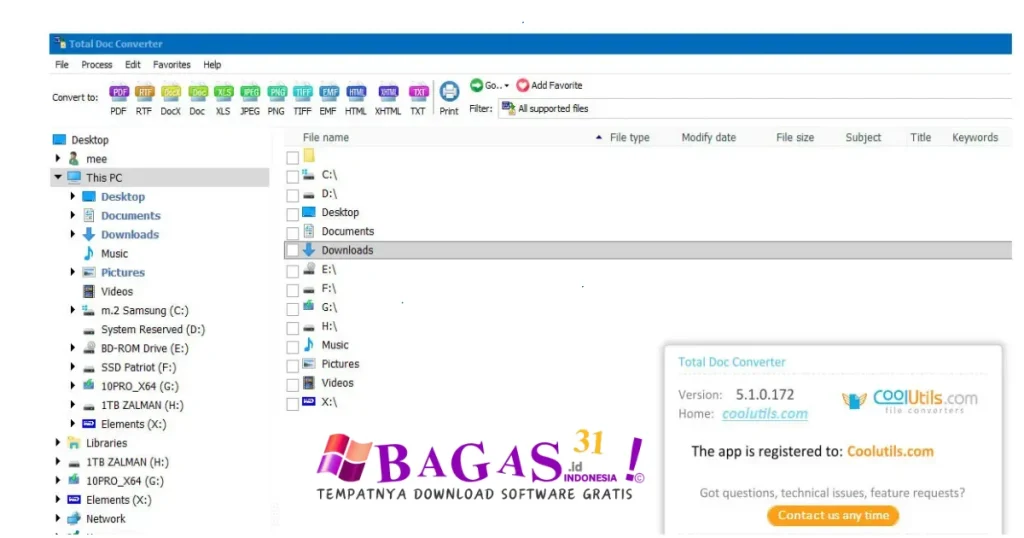
Task: Select the RTF conversion icon
Action: 144,93
